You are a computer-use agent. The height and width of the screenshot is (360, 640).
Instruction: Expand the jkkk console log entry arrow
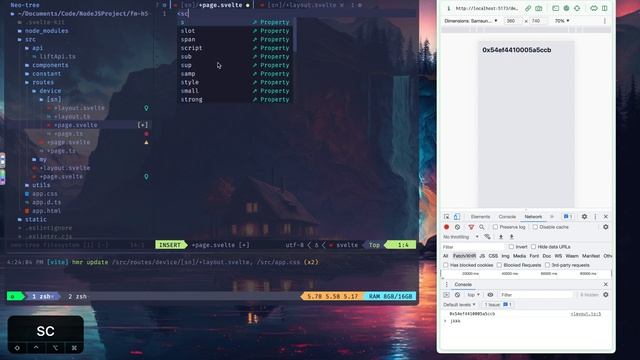445,321
